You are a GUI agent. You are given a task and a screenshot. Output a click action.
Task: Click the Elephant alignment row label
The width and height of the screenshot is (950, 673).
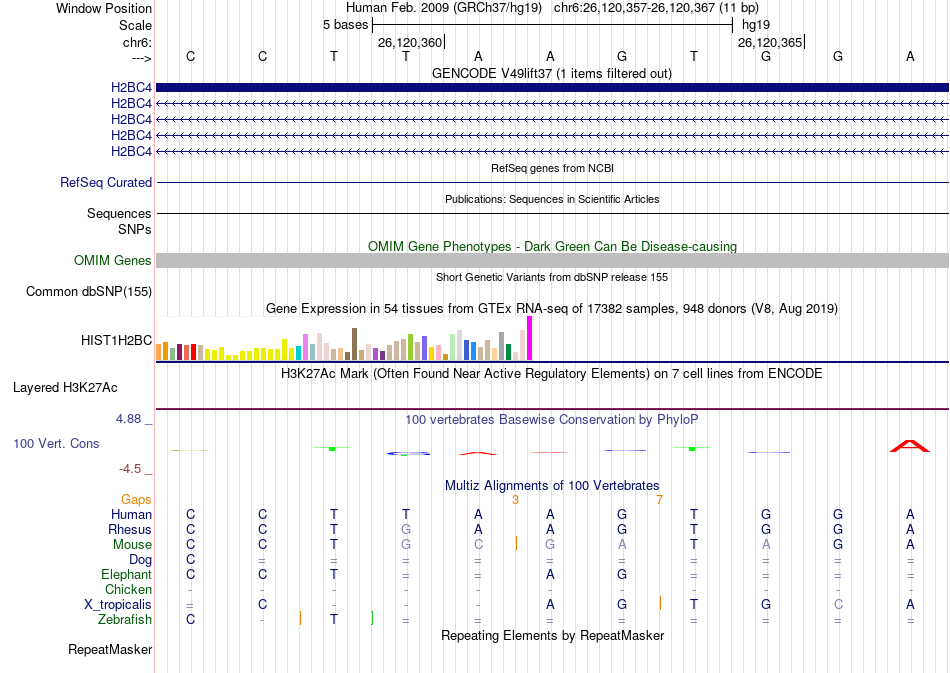(127, 574)
